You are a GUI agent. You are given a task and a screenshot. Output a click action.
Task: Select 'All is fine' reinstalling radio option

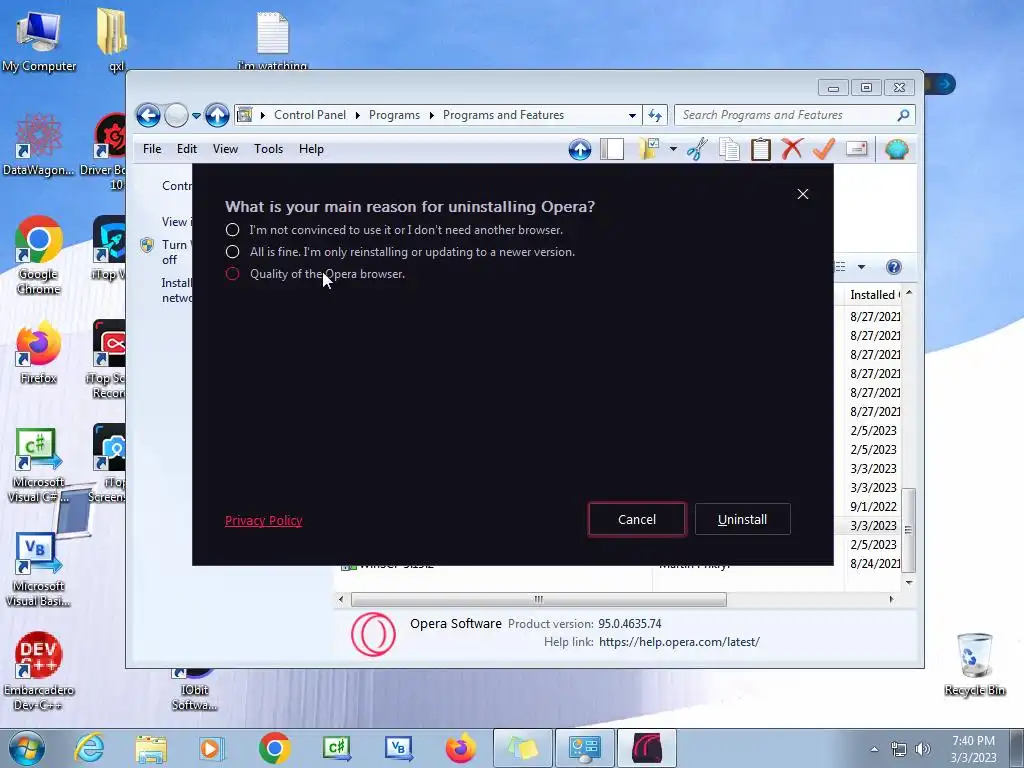(x=232, y=252)
